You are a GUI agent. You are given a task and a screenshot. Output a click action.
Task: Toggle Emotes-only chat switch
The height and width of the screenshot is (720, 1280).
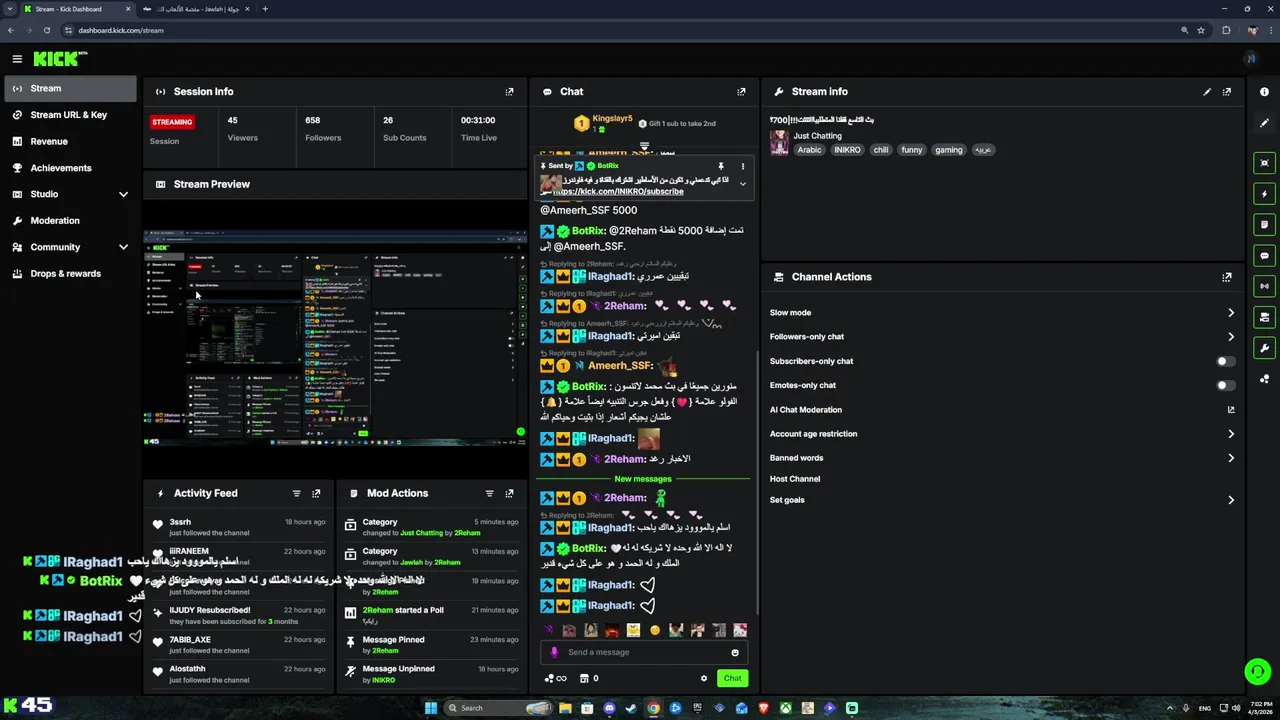coord(1225,385)
